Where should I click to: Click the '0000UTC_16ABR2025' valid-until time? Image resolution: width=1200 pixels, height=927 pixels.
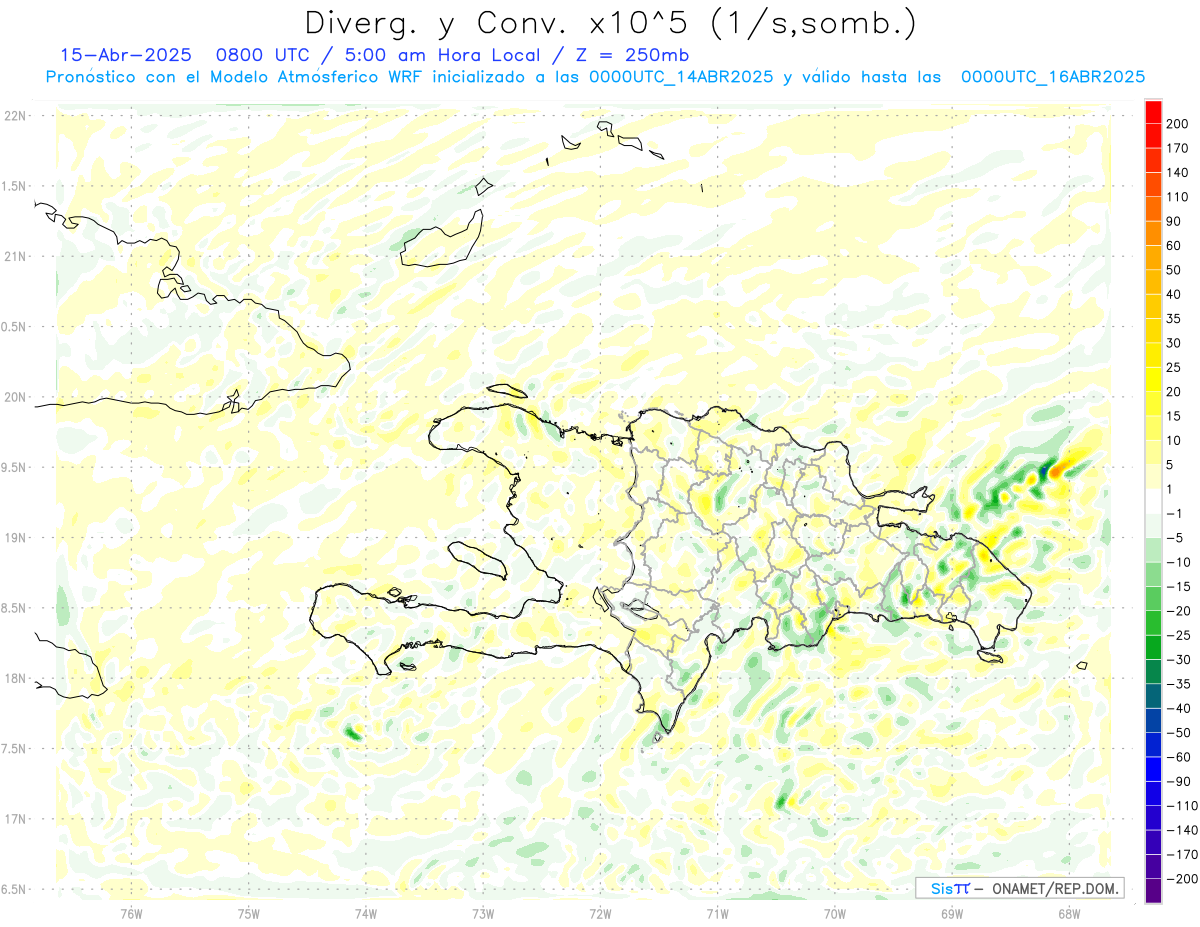tap(1053, 77)
